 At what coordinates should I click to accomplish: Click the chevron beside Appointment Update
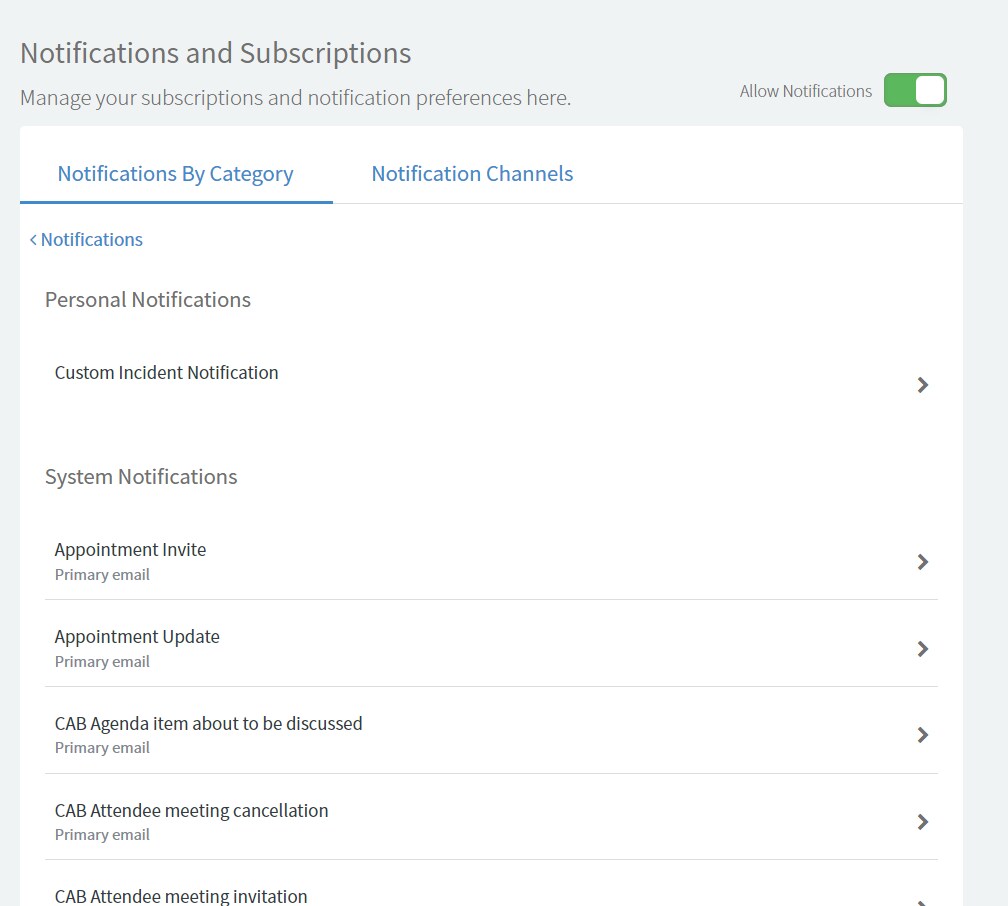click(x=922, y=648)
